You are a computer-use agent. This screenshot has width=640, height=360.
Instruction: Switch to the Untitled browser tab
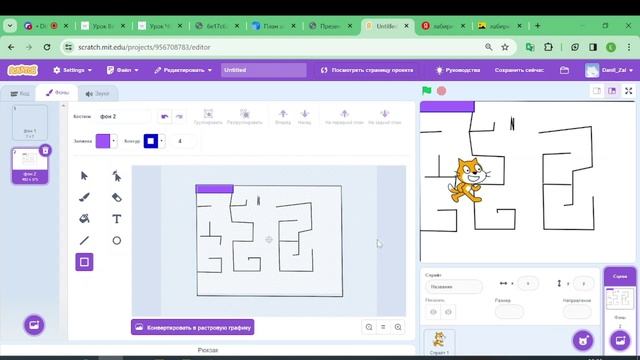pyautogui.click(x=387, y=26)
